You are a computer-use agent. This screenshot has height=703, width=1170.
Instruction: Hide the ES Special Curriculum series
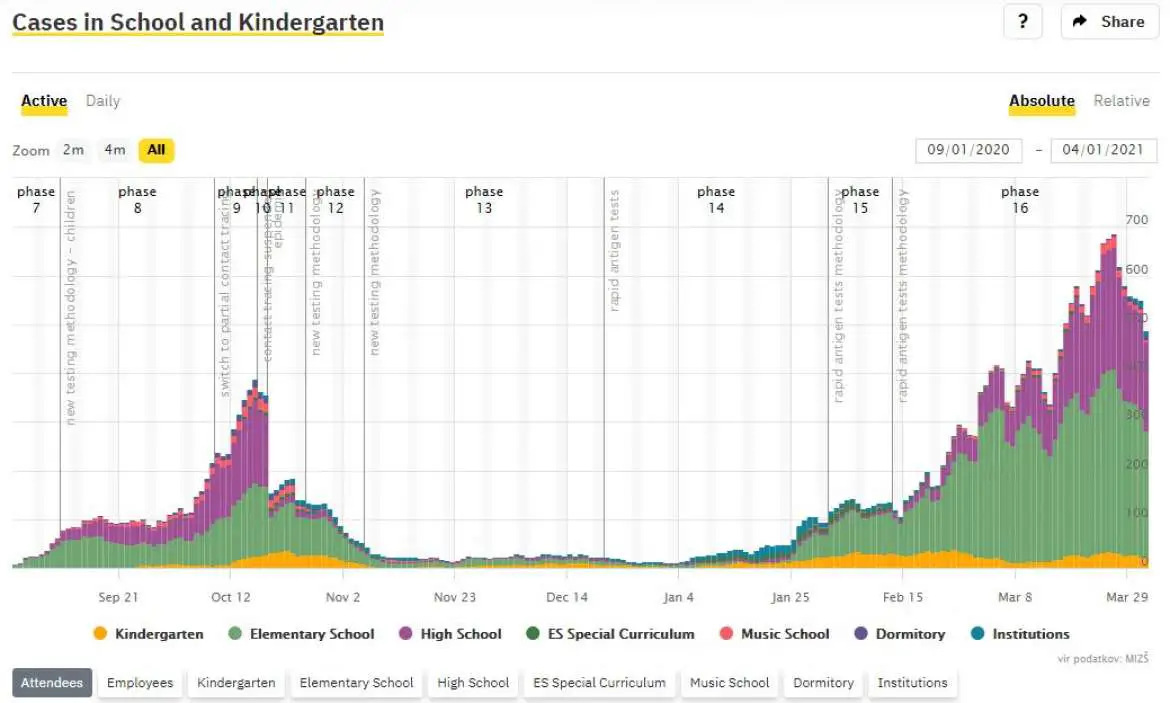click(x=533, y=634)
